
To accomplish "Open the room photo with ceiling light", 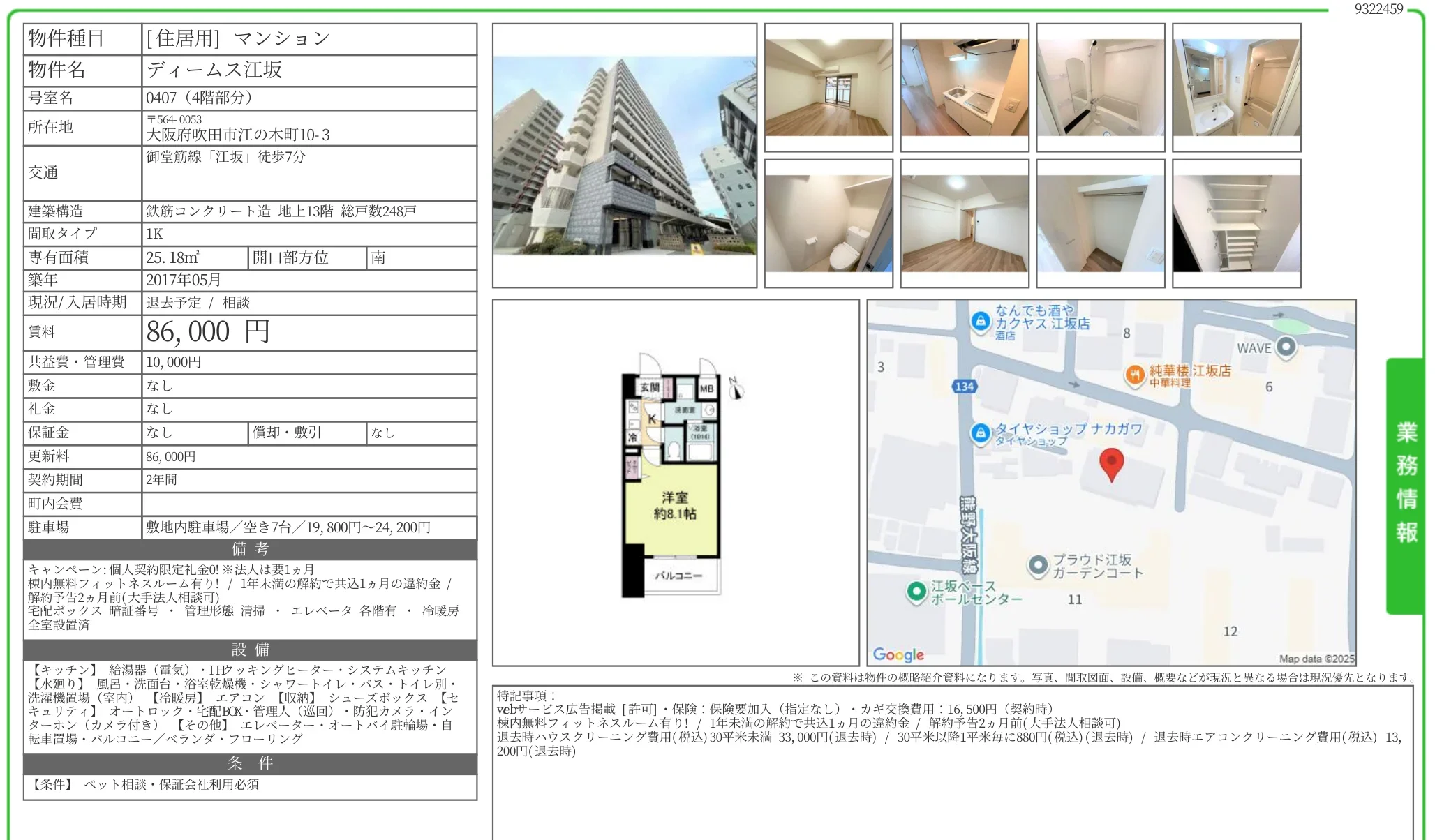I will pos(965,223).
